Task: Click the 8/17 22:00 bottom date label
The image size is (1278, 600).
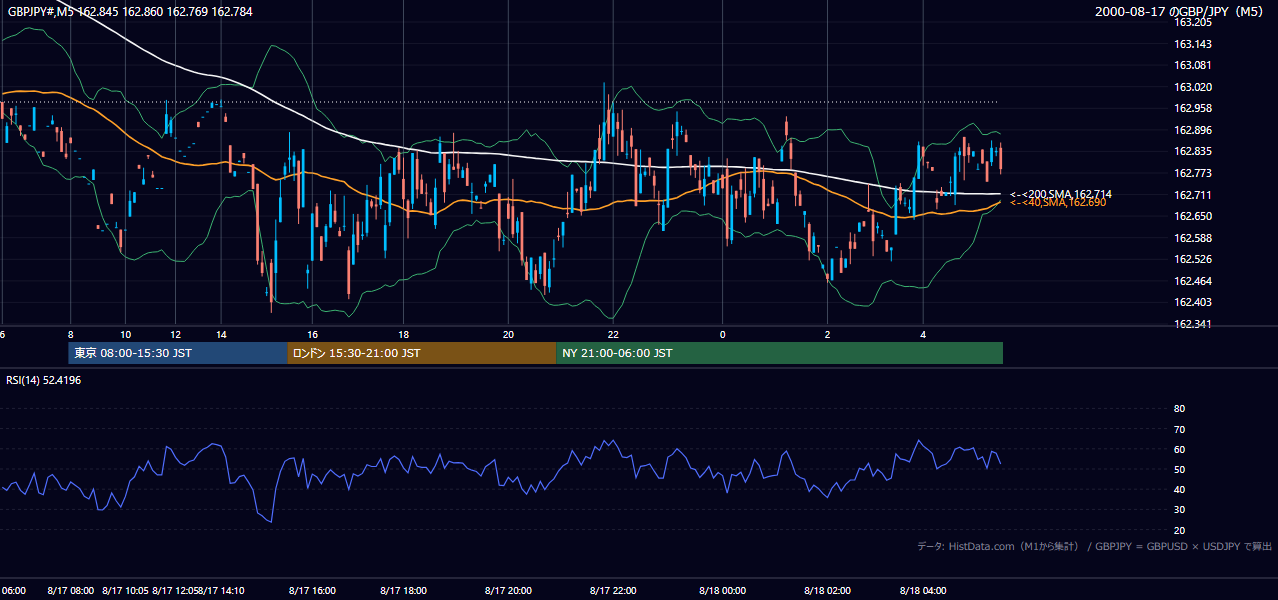Action: point(613,591)
